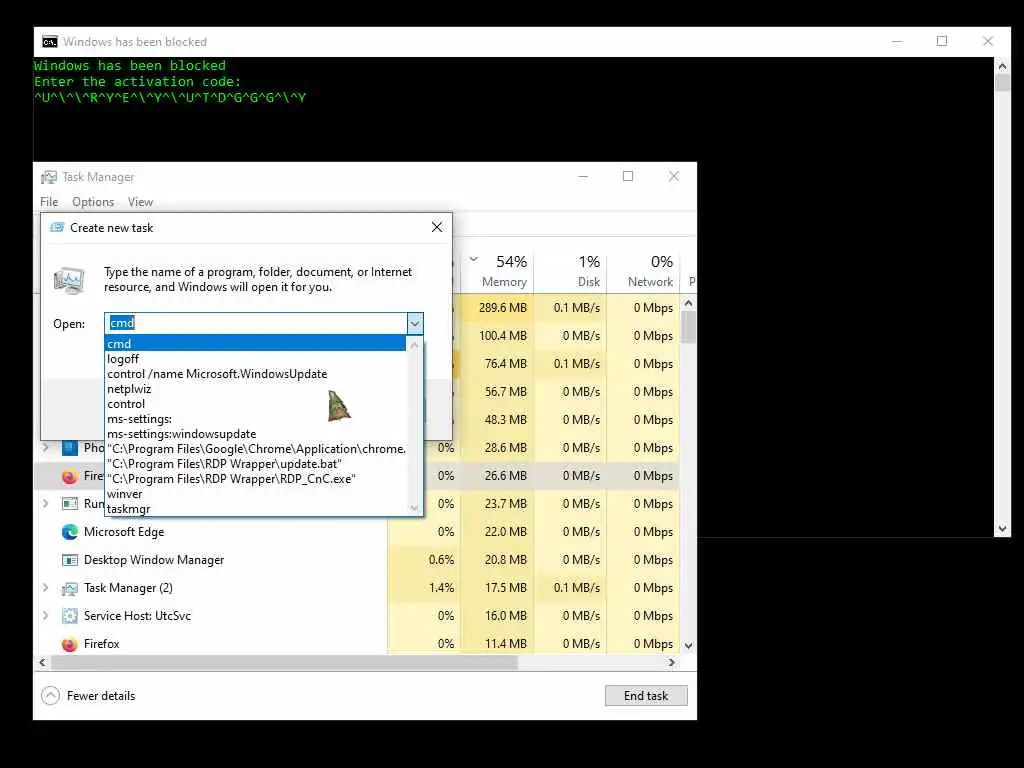Click the Fewer details chevron icon

coord(50,696)
